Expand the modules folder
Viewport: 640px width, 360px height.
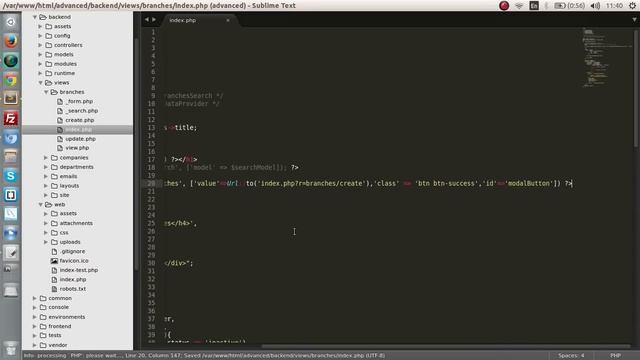(x=40, y=64)
